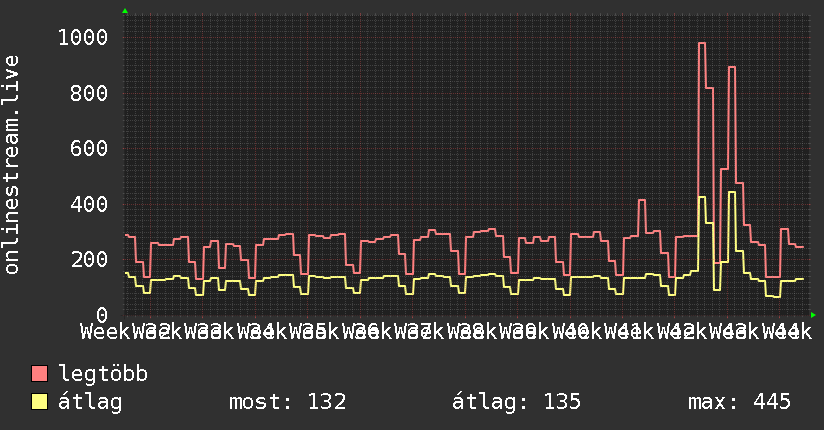Select the átlag legend label beside yellow swatch
The height and width of the screenshot is (430, 824).
(90, 402)
